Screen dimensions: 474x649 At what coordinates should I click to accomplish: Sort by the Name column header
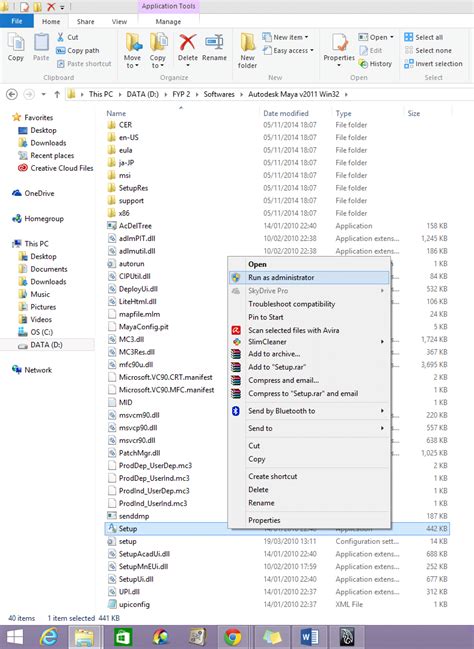coord(116,113)
